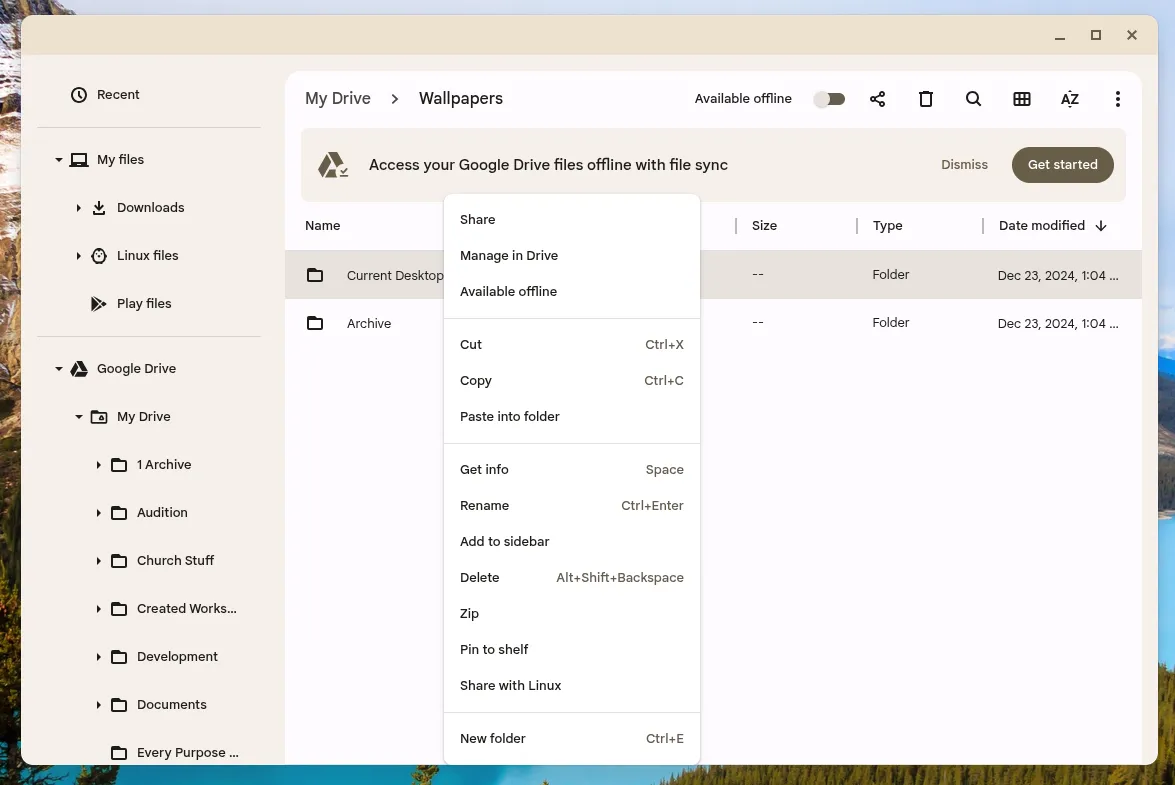Switch to thumbnail grid view
Viewport: 1175px width, 785px height.
tap(1021, 99)
